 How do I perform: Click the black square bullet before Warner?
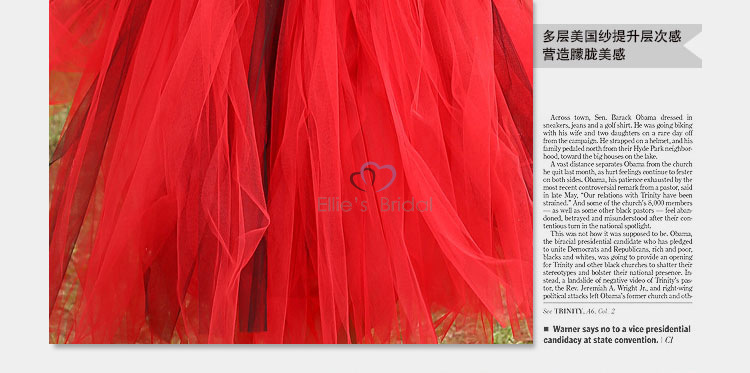pyautogui.click(x=546, y=329)
